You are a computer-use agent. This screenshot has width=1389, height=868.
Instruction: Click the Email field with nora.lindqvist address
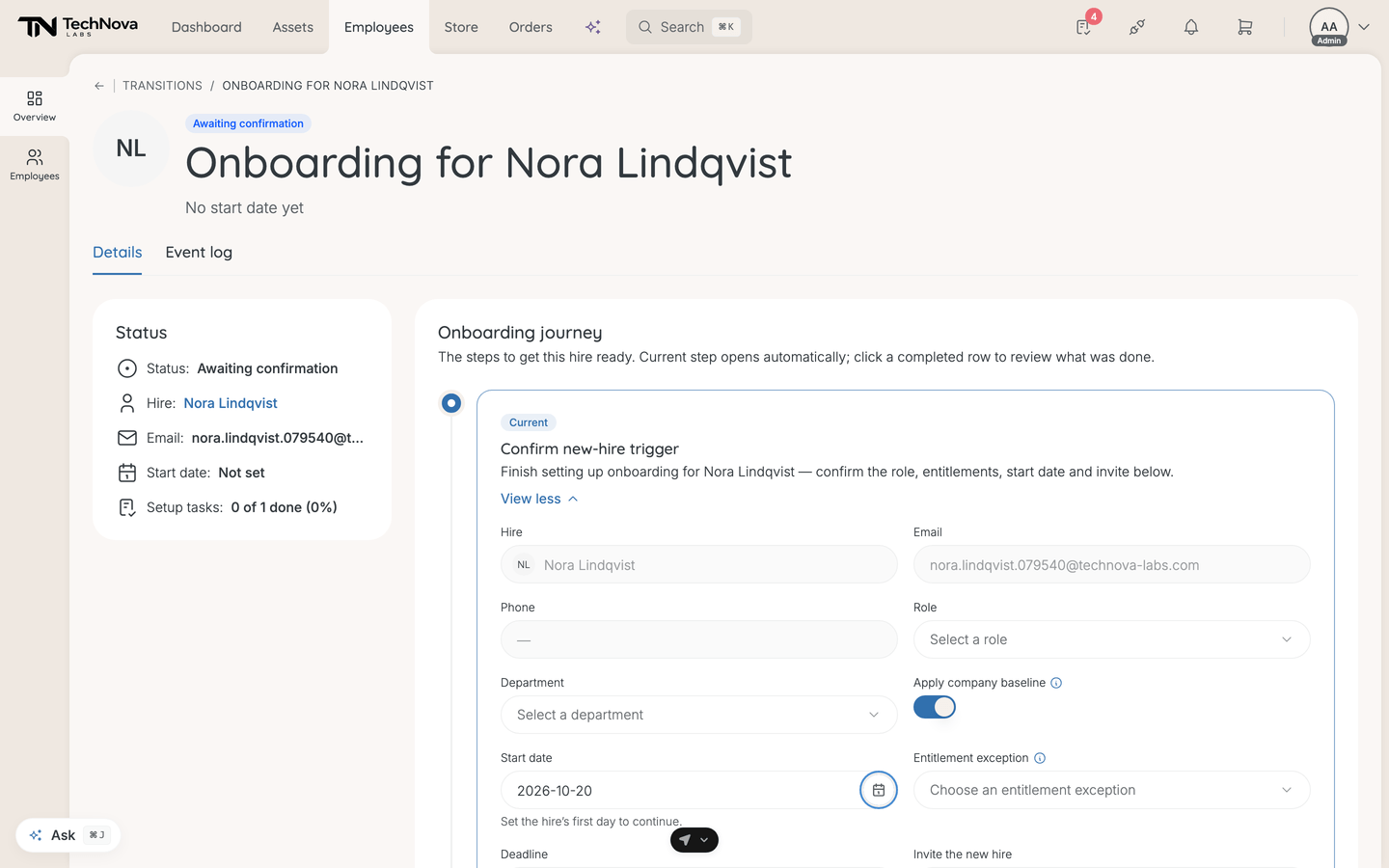coord(1111,564)
